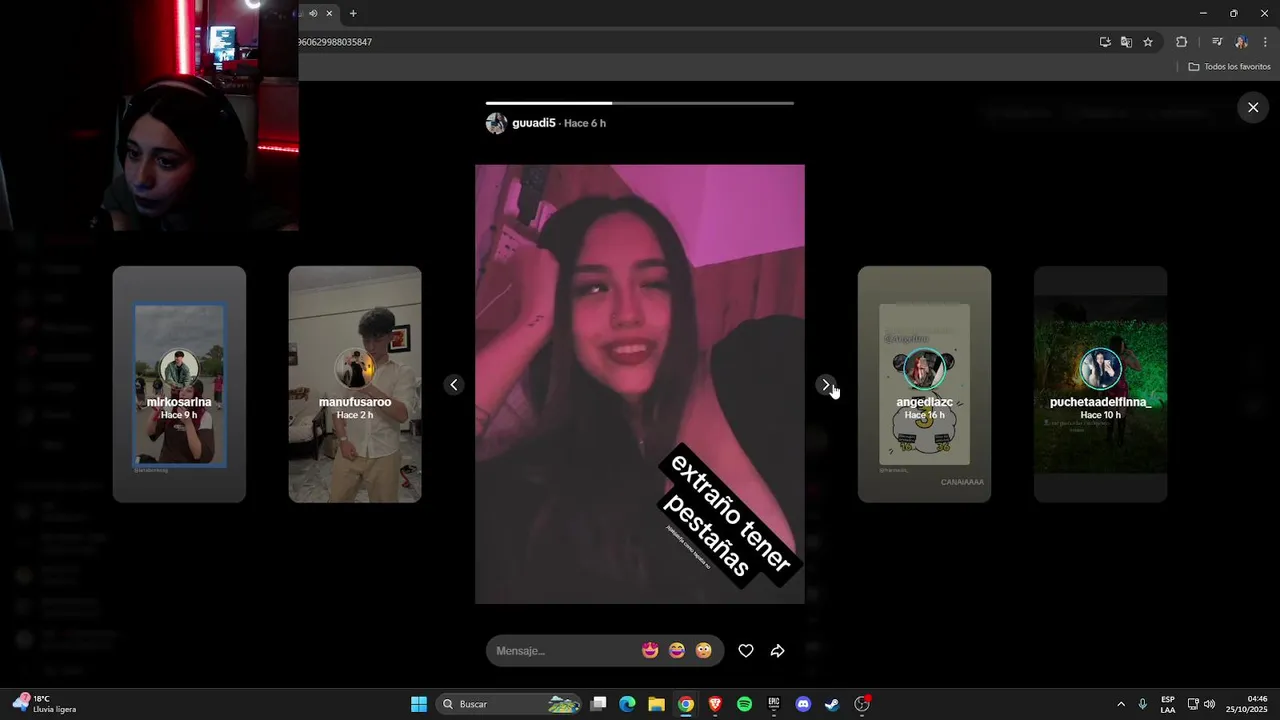The image size is (1280, 720).
Task: Install app icon in address bar
Action: coord(1105,42)
